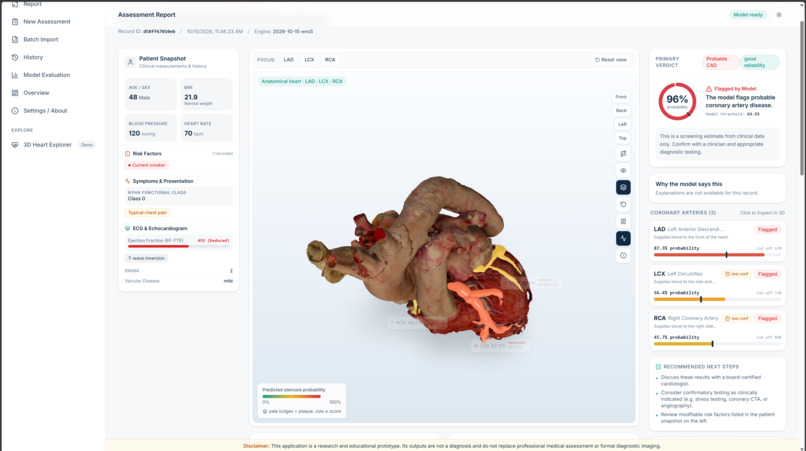
Task: Click the pause columns icon in viewer
Action: click(x=623, y=221)
